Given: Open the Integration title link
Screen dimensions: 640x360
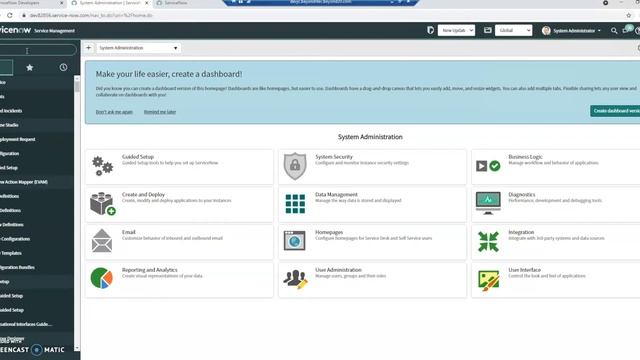Looking at the screenshot, I should coord(521,232).
